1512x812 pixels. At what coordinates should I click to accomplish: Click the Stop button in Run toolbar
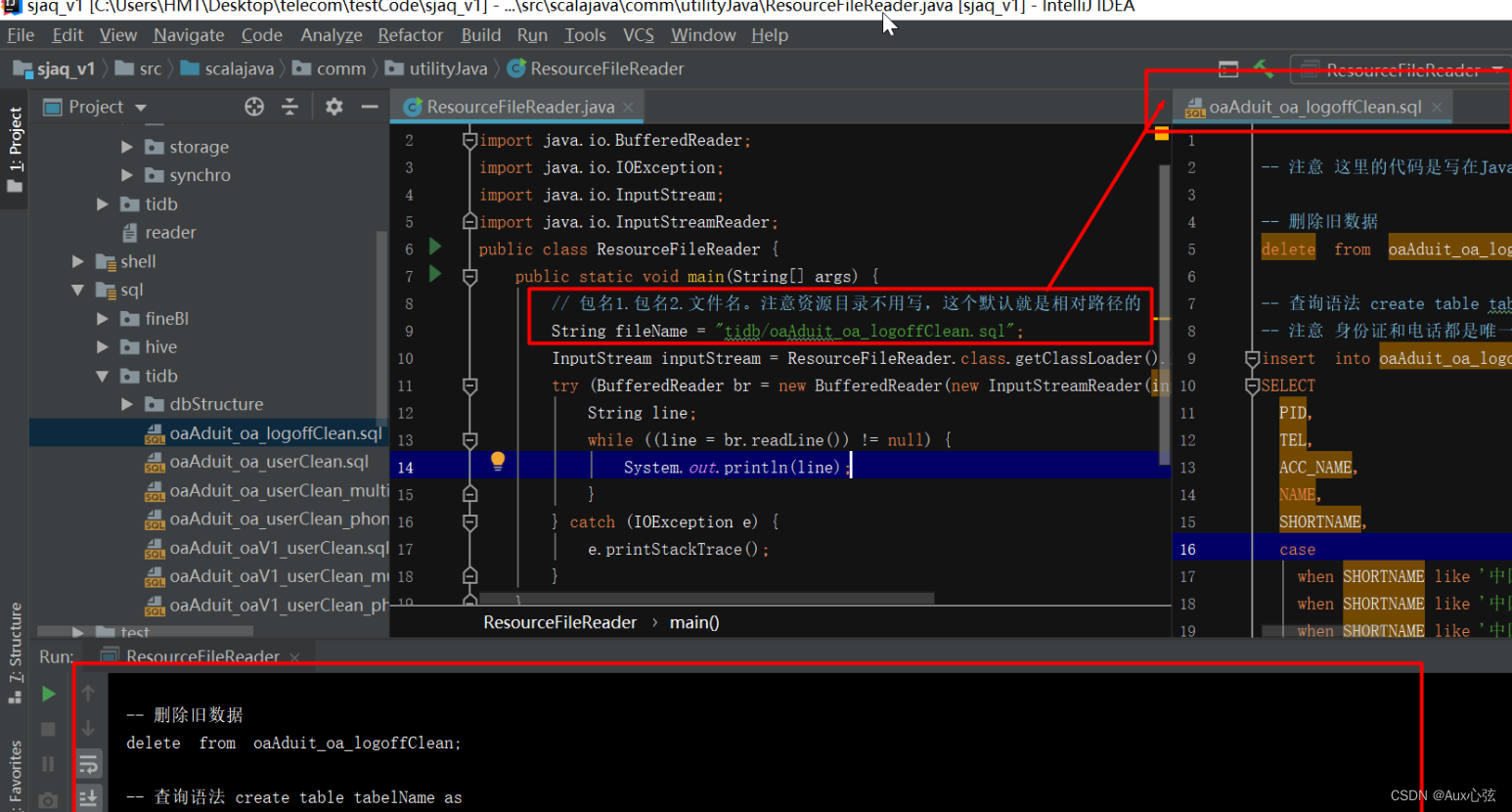coord(48,729)
